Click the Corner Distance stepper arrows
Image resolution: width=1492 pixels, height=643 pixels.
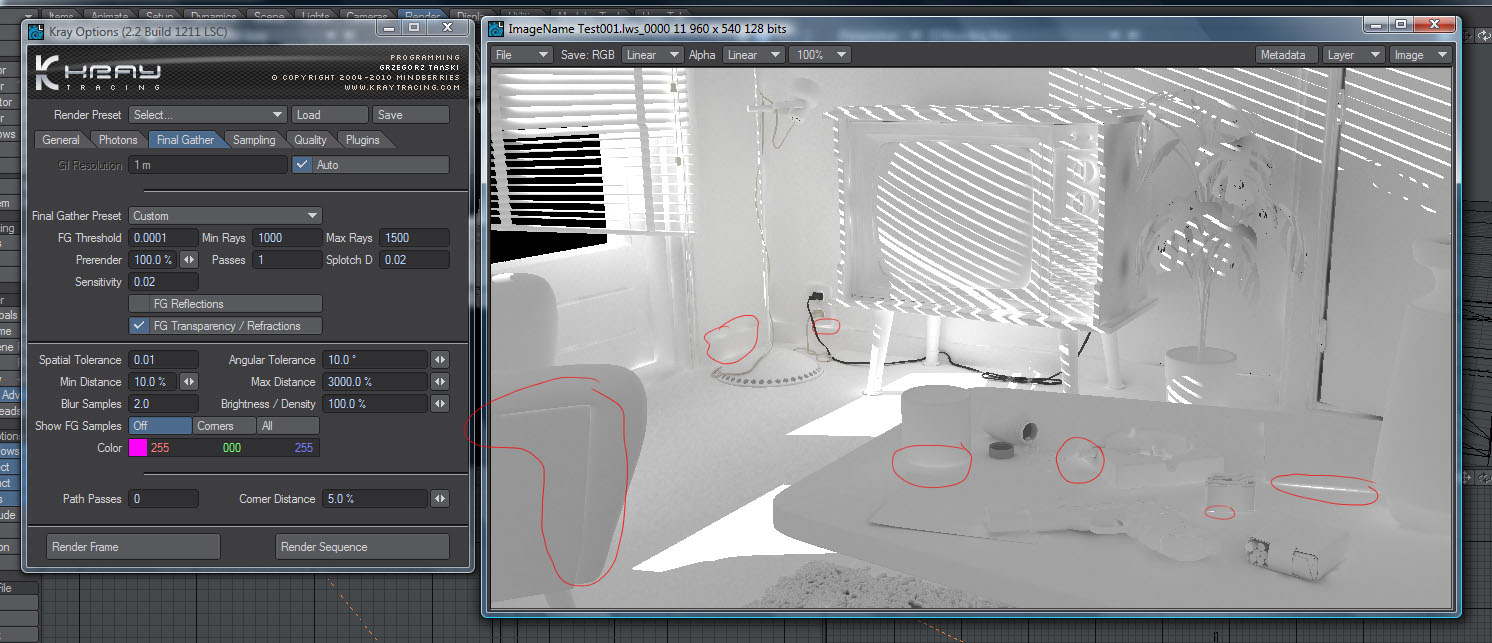click(439, 499)
